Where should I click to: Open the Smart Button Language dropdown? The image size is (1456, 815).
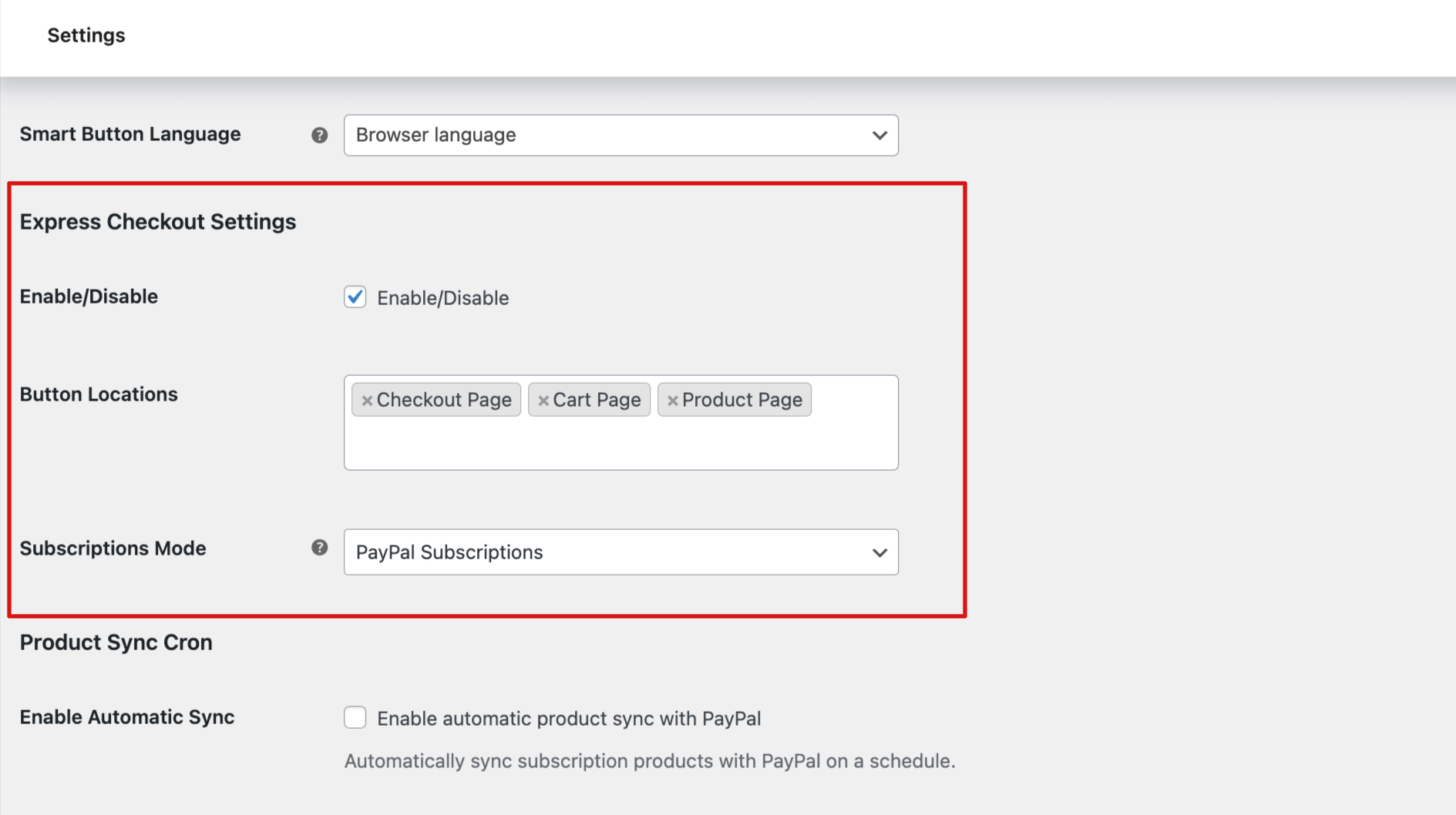tap(620, 135)
